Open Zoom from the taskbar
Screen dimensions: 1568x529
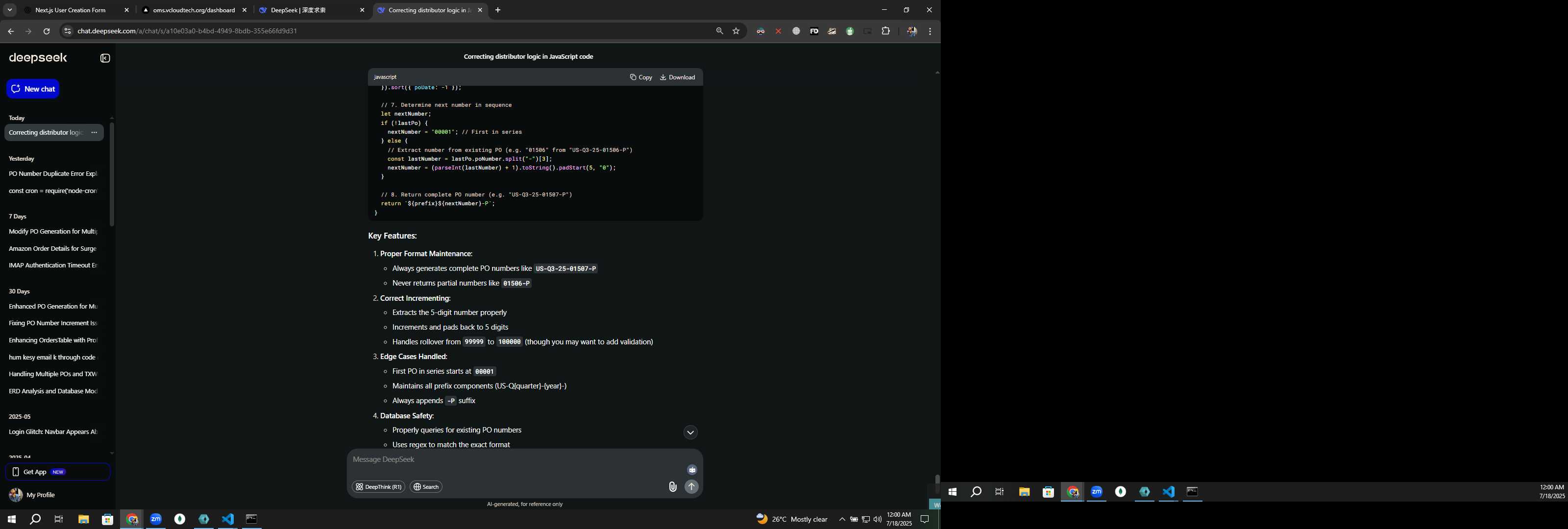point(156,519)
